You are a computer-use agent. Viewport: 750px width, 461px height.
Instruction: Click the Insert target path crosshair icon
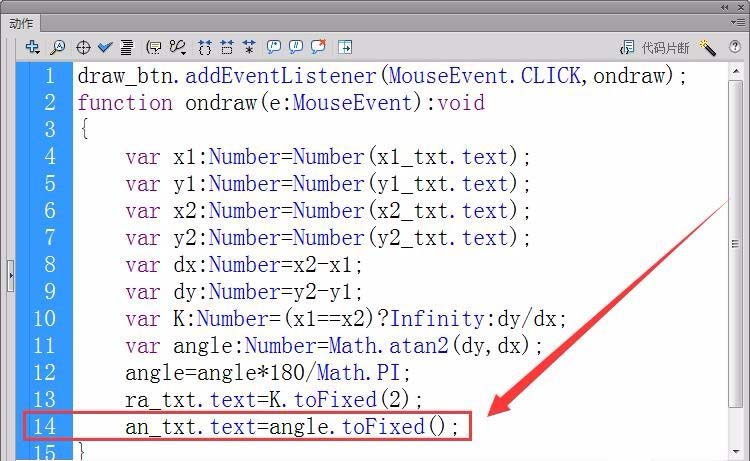[83, 47]
